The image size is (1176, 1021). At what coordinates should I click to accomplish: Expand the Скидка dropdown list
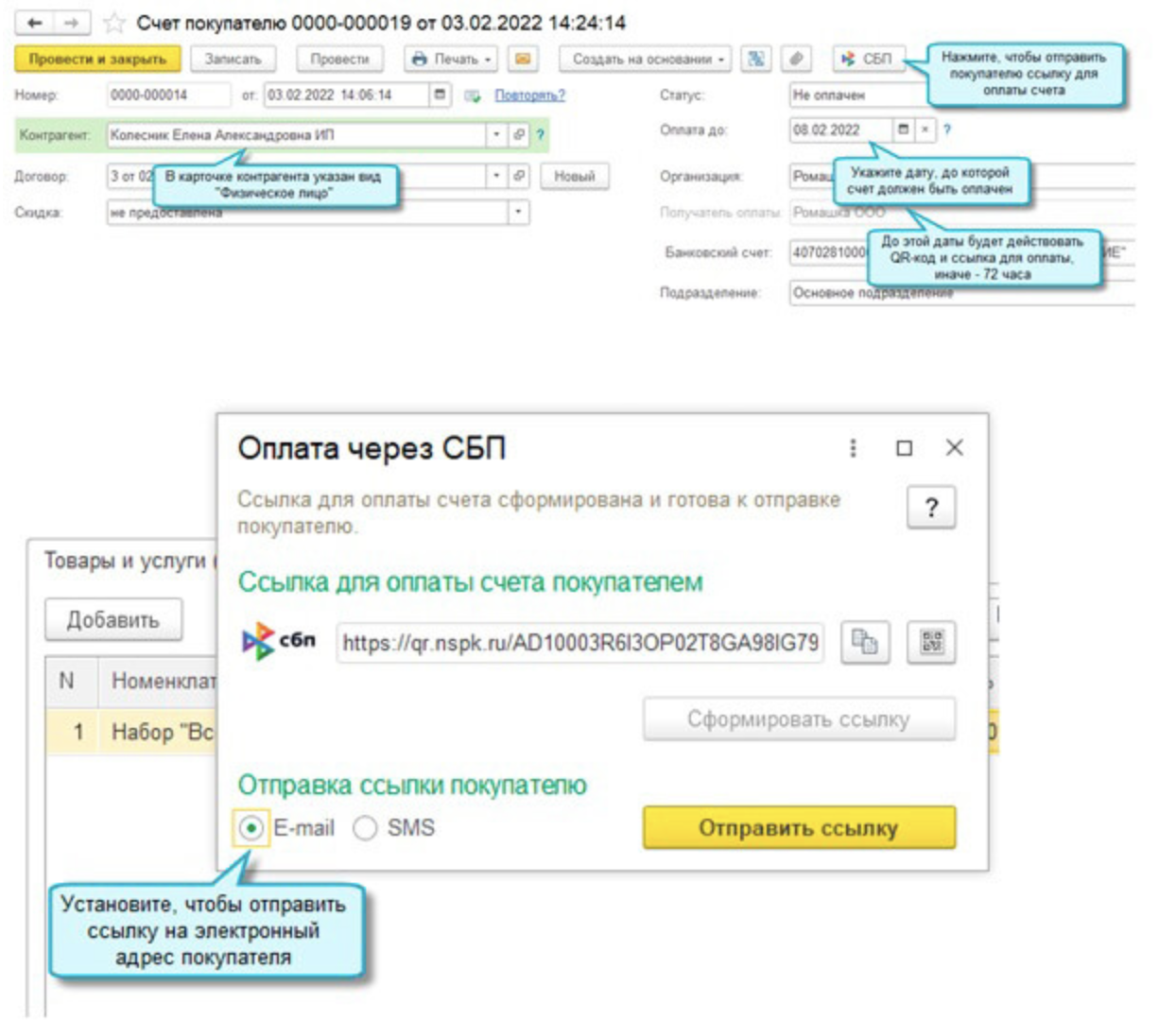(x=517, y=212)
